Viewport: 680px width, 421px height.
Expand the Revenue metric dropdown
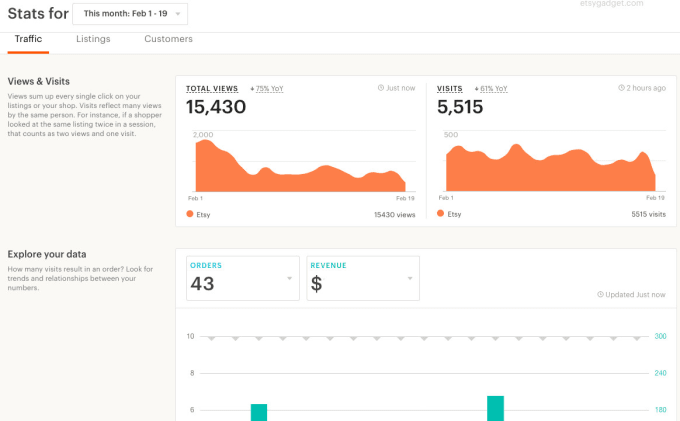[x=410, y=278]
